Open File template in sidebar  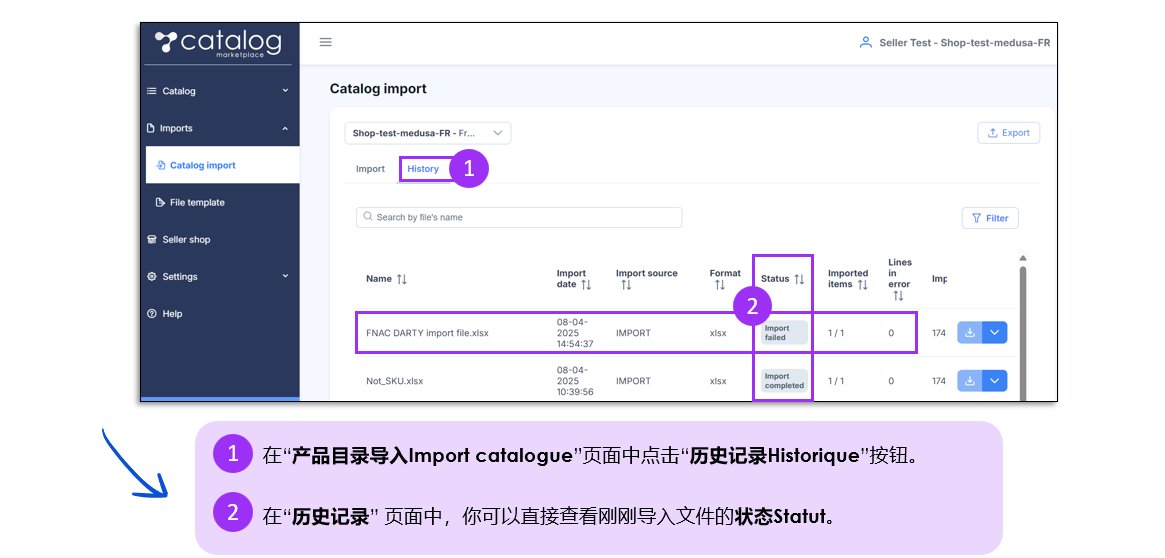pos(197,203)
